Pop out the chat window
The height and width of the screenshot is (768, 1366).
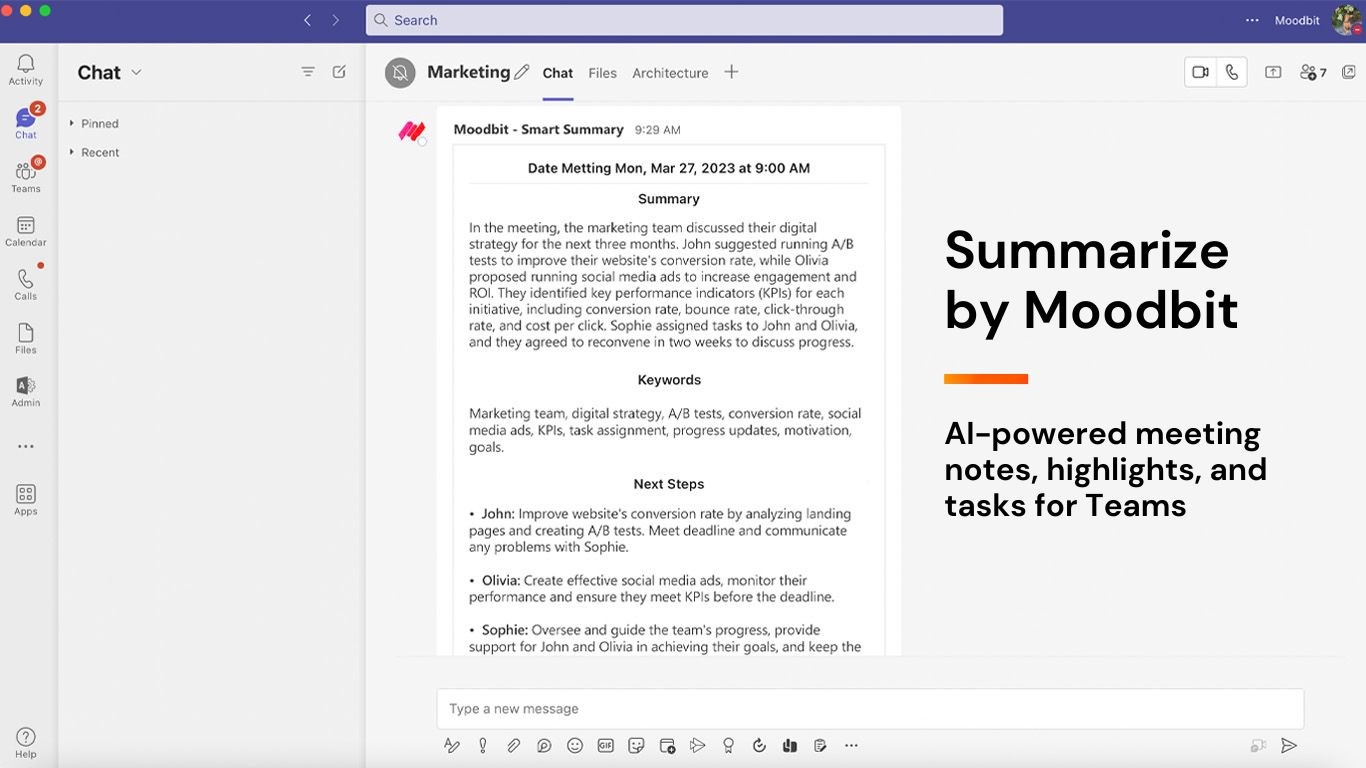pyautogui.click(x=1349, y=72)
